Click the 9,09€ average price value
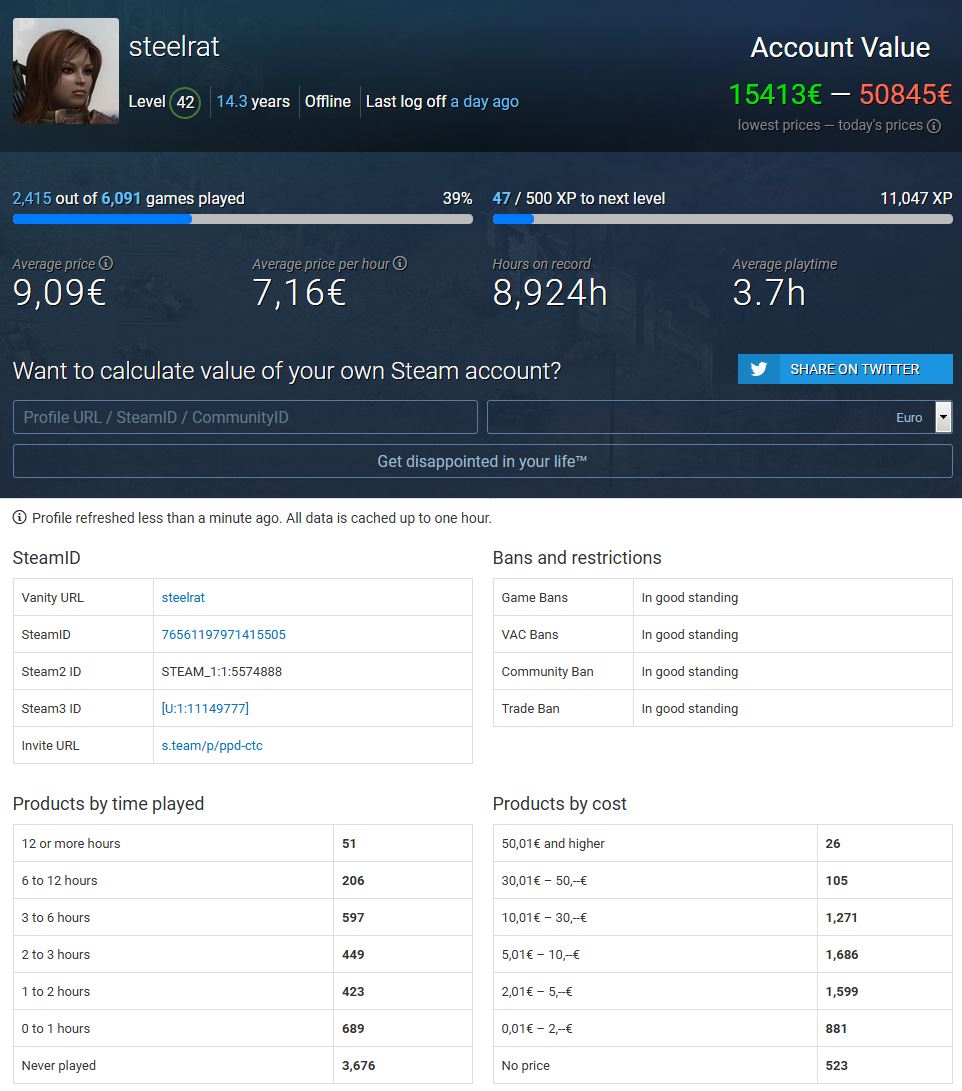Image resolution: width=962 pixels, height=1091 pixels. tap(59, 292)
